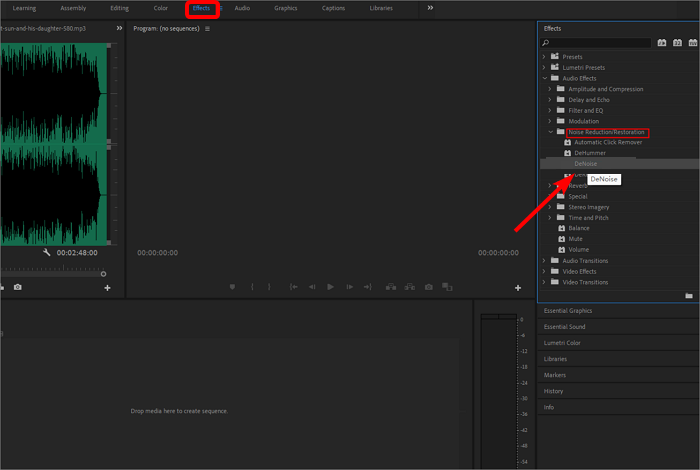Select the Volume audio effect
The image size is (700, 470).
click(x=578, y=250)
